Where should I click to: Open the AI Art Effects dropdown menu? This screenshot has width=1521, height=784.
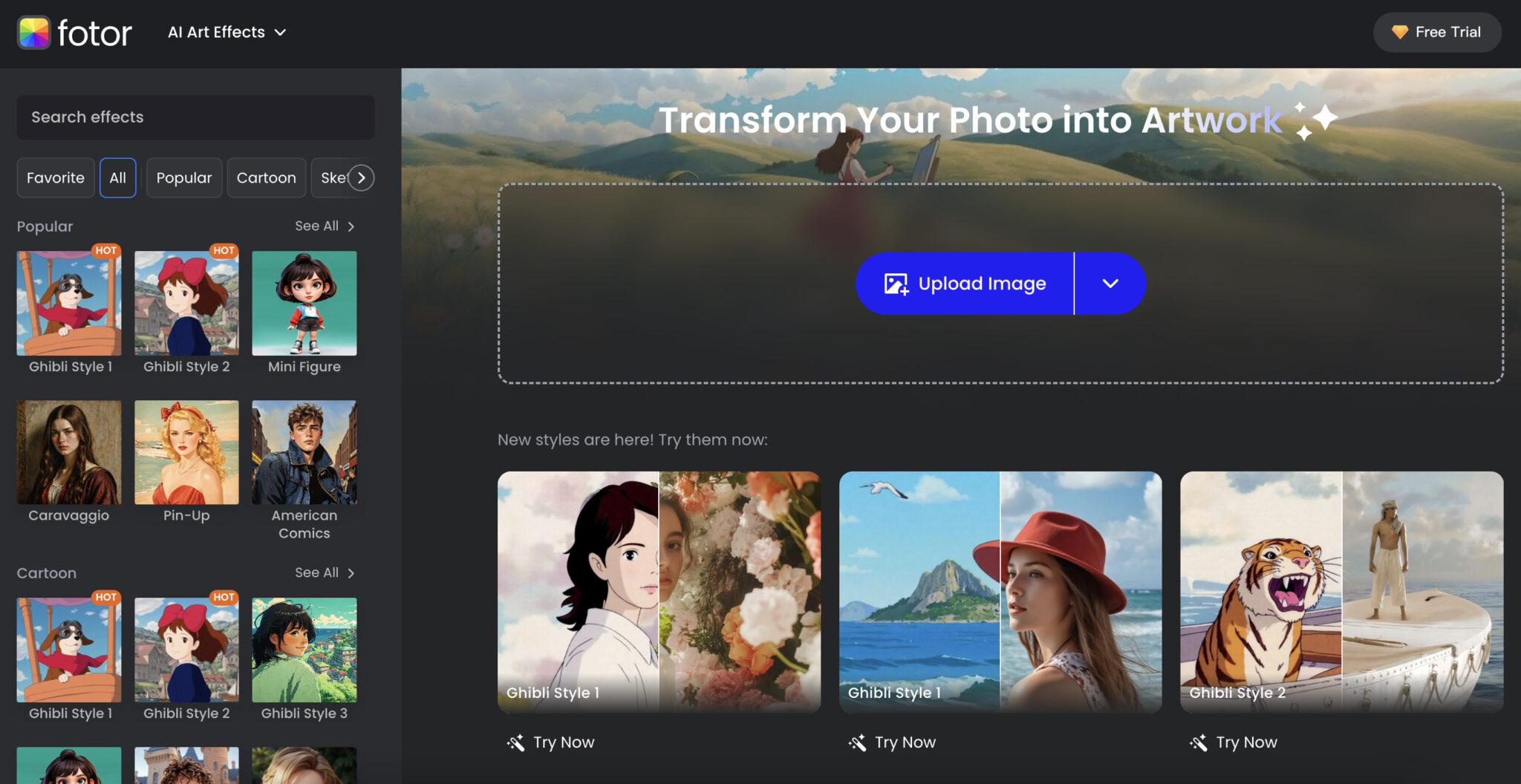pos(227,32)
